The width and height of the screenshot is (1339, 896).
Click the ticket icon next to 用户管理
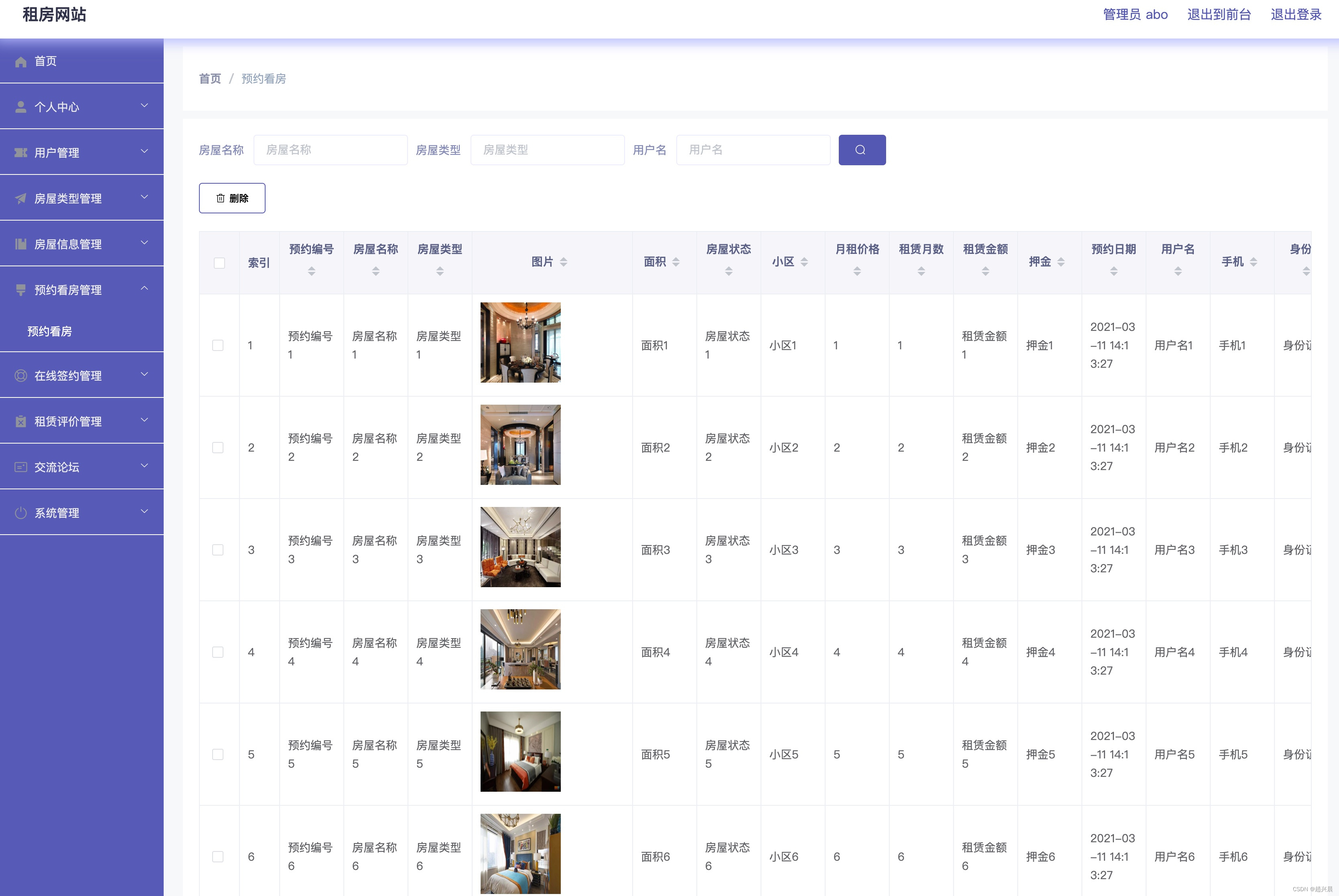point(20,152)
